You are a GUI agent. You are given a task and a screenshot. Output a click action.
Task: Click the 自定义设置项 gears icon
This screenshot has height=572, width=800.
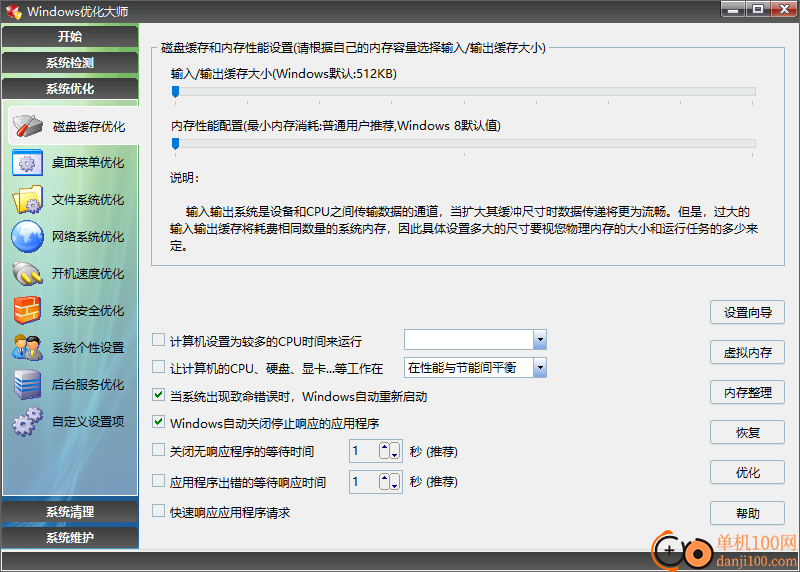point(28,421)
